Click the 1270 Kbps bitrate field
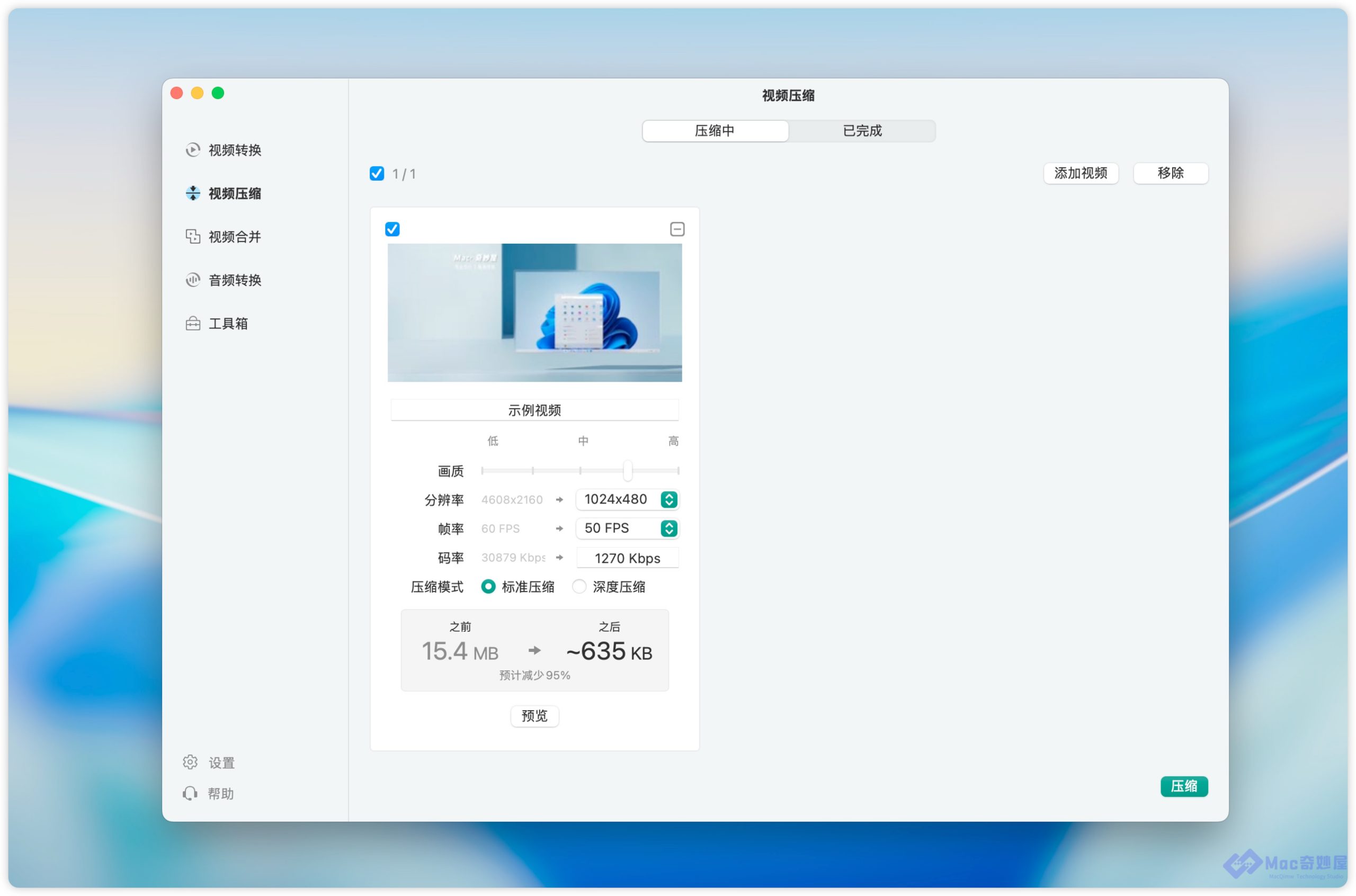 (628, 558)
